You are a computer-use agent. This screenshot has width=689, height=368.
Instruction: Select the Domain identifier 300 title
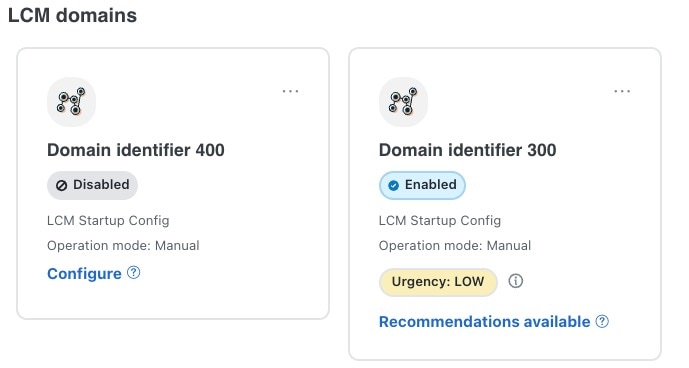coord(468,150)
